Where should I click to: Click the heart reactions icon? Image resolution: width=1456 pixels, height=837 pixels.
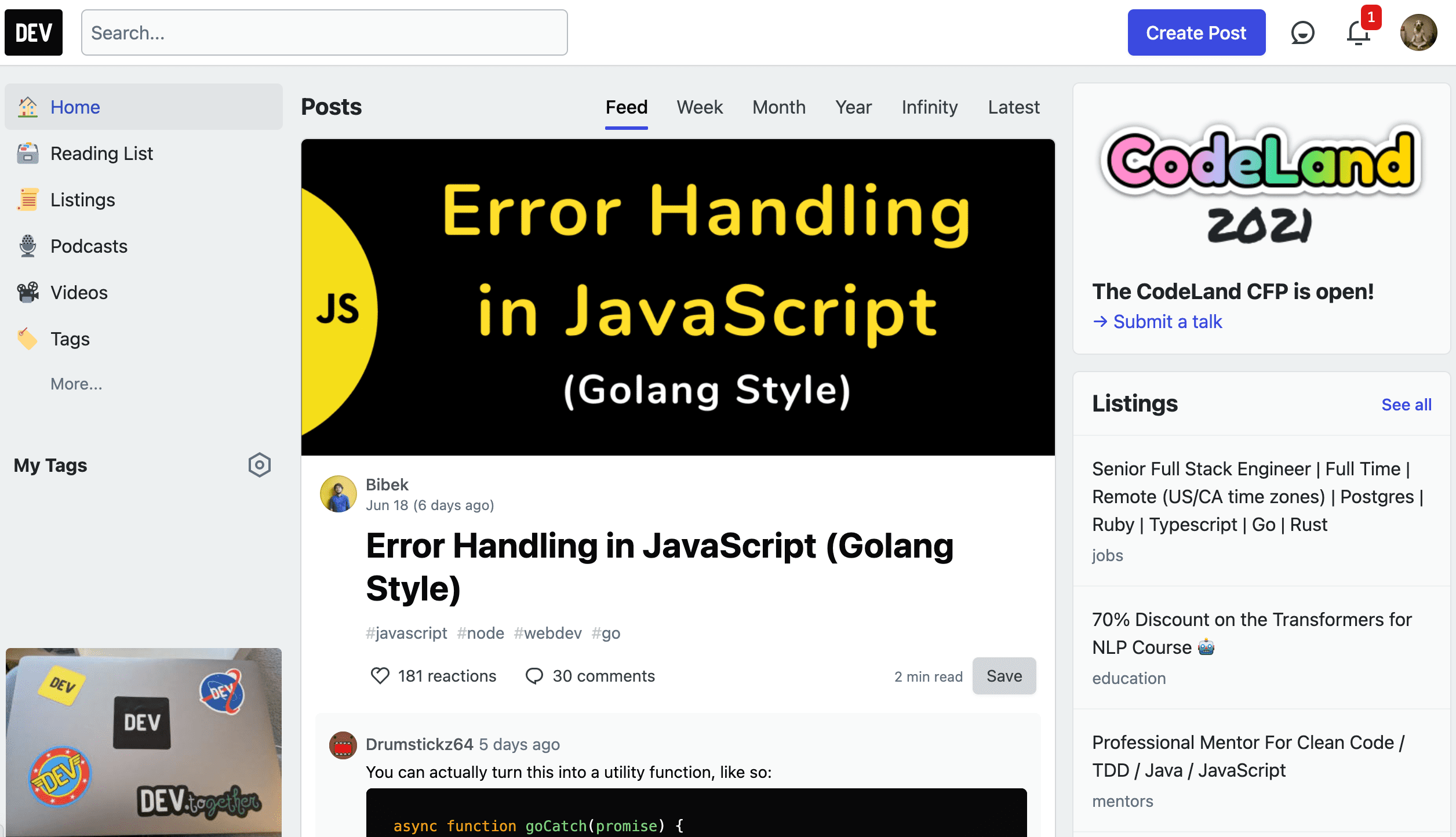[380, 676]
